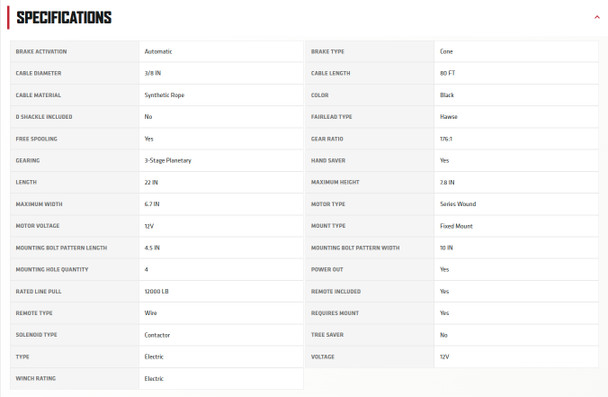Select the value 'Cone'
The image size is (608, 397).
coord(446,52)
